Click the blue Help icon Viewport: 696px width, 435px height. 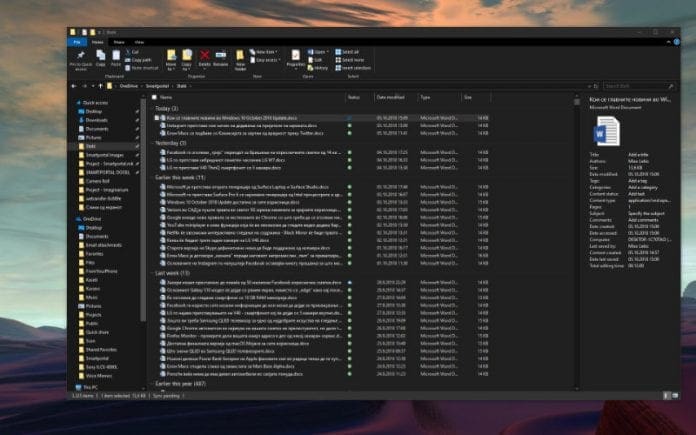(676, 42)
